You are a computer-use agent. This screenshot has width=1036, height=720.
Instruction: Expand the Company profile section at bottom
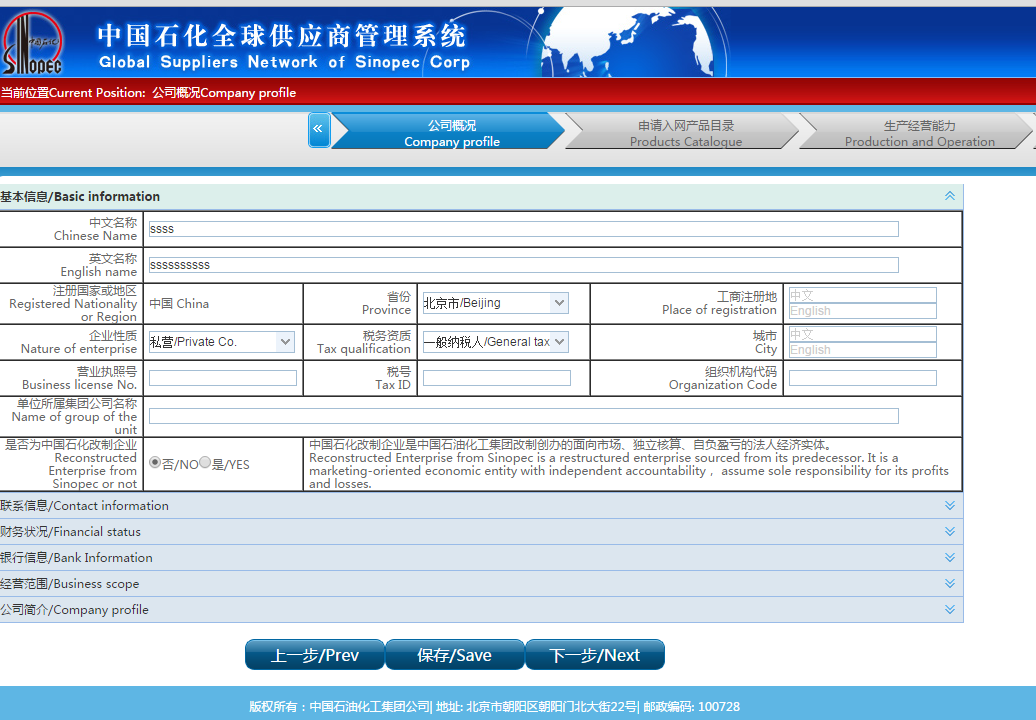[949, 610]
